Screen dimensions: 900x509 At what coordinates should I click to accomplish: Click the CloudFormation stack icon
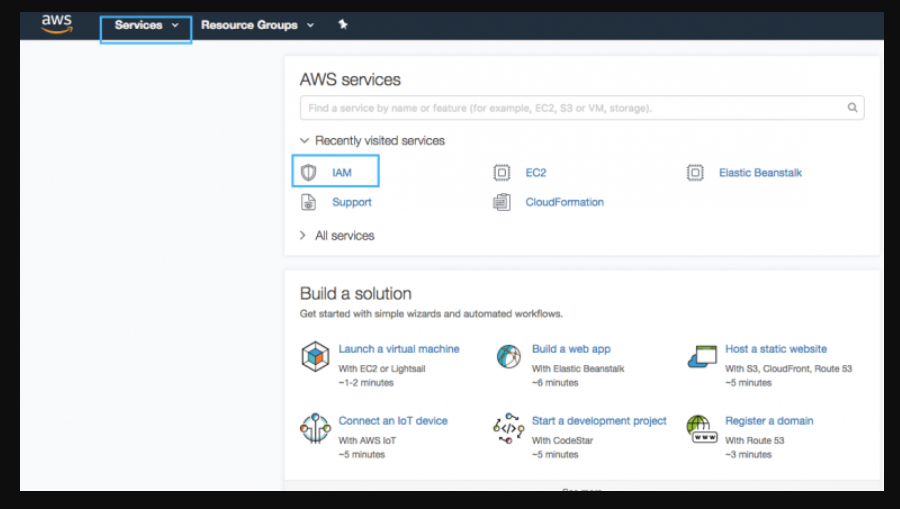[x=502, y=202]
